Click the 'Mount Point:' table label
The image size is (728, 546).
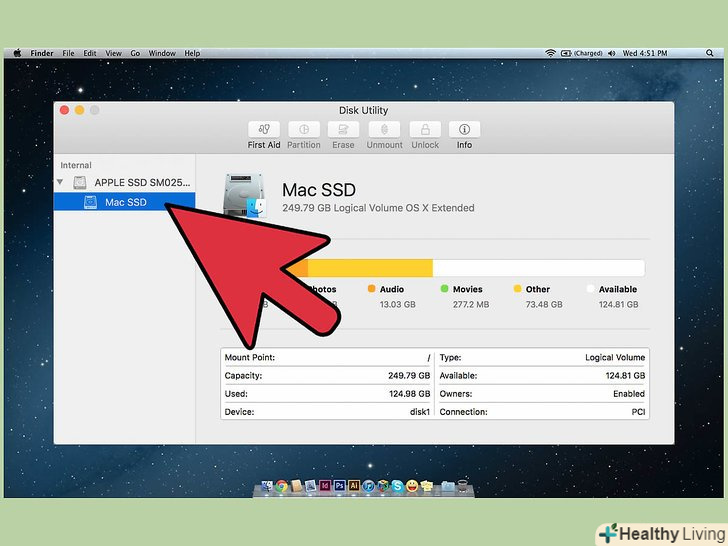tap(250, 358)
